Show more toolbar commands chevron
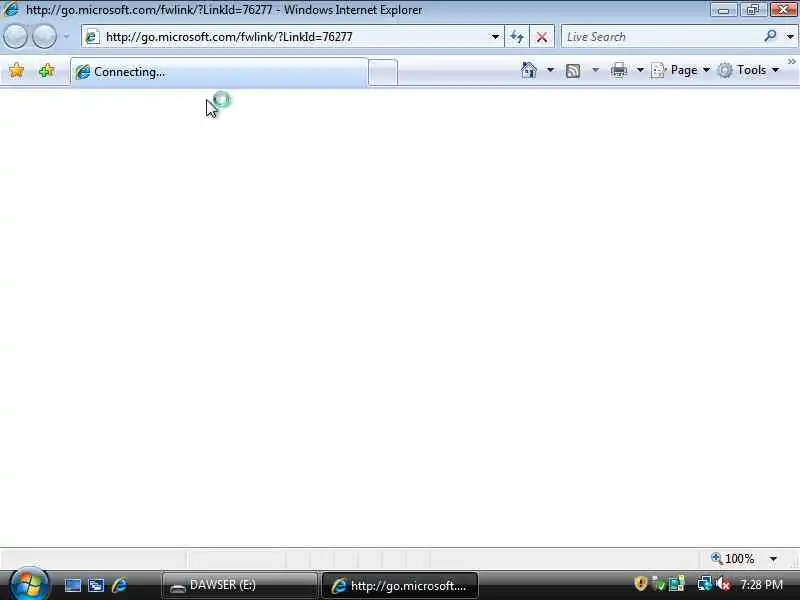 [791, 62]
